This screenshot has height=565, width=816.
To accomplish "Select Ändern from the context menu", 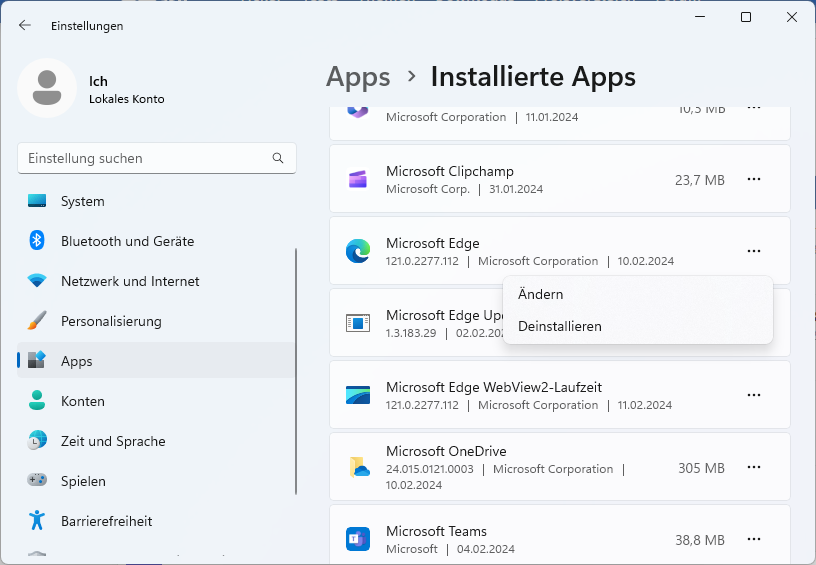I will pos(541,295).
